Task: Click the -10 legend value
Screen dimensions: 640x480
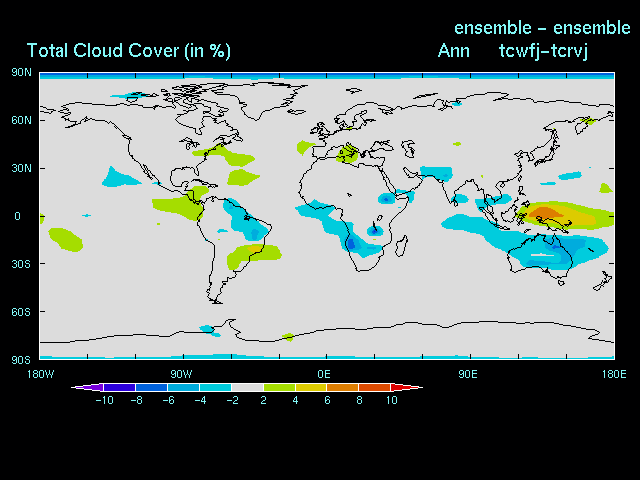Action: (104, 400)
